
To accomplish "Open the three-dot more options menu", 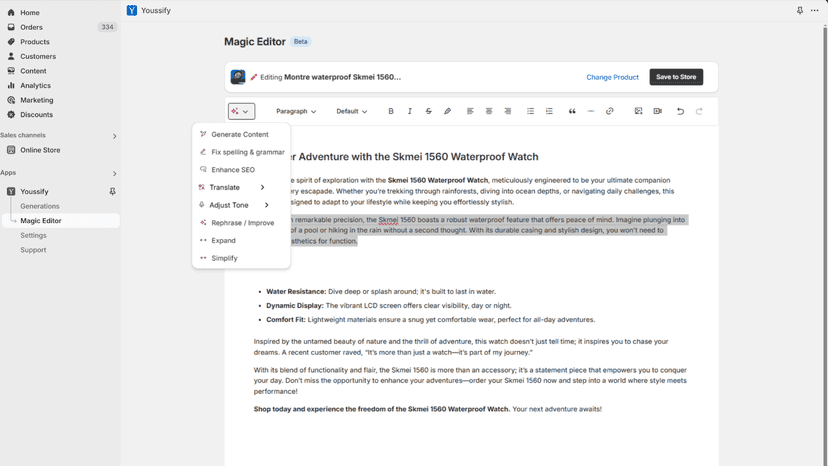I will (x=814, y=10).
